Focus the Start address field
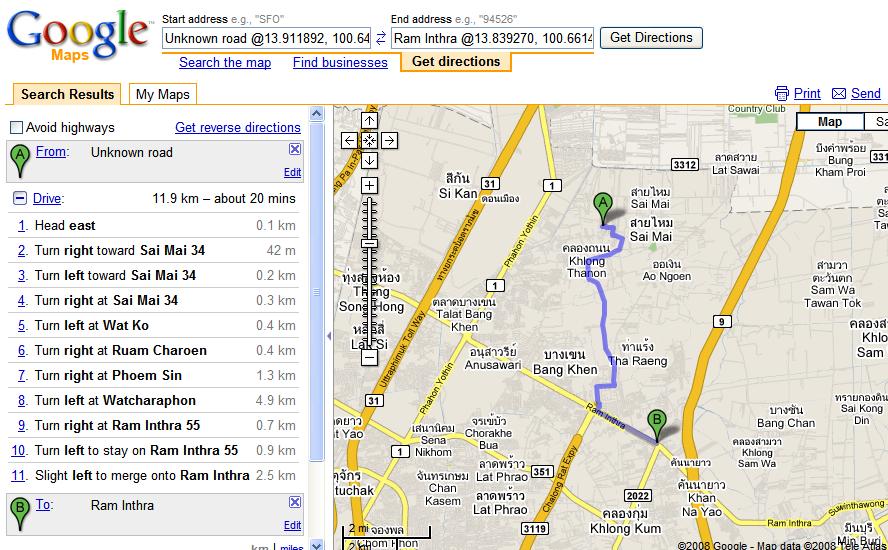The image size is (888, 550). coord(267,38)
